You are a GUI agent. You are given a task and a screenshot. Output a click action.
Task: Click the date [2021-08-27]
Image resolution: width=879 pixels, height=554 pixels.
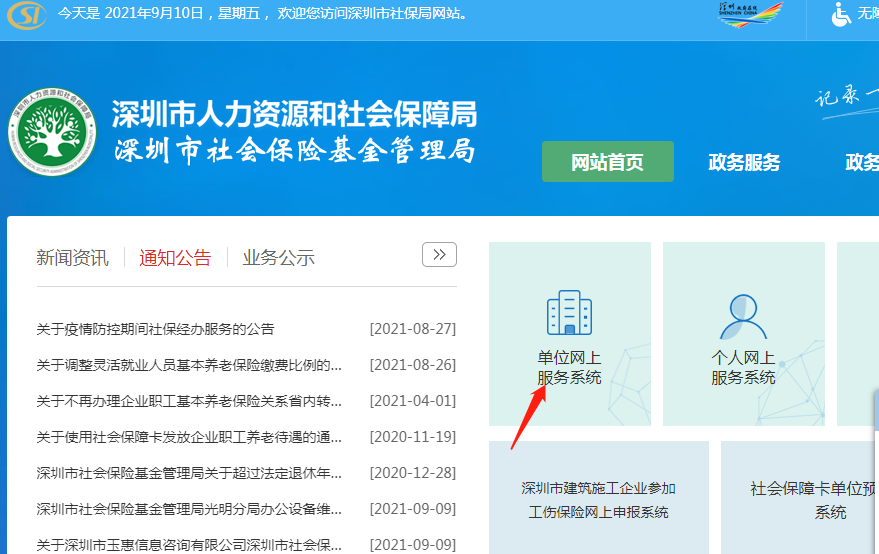point(413,329)
